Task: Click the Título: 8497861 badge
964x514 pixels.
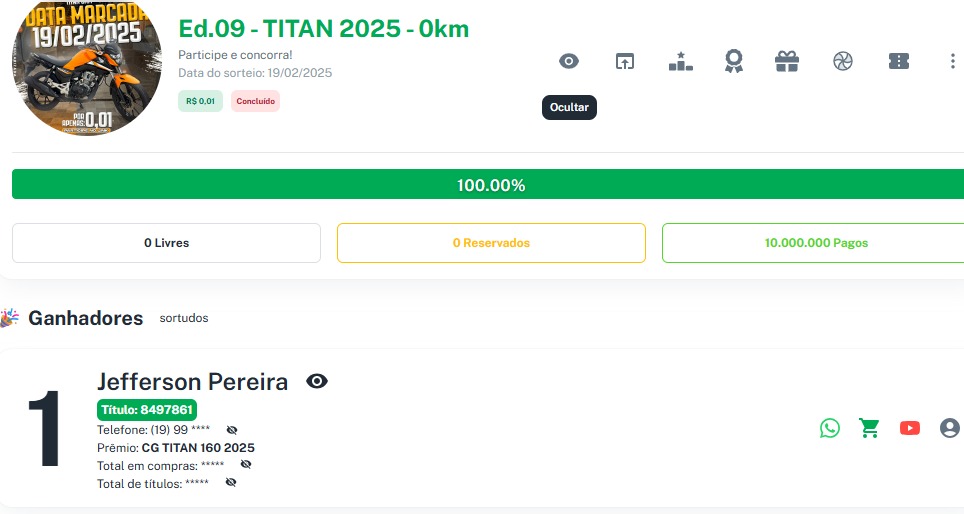Action: 147,410
